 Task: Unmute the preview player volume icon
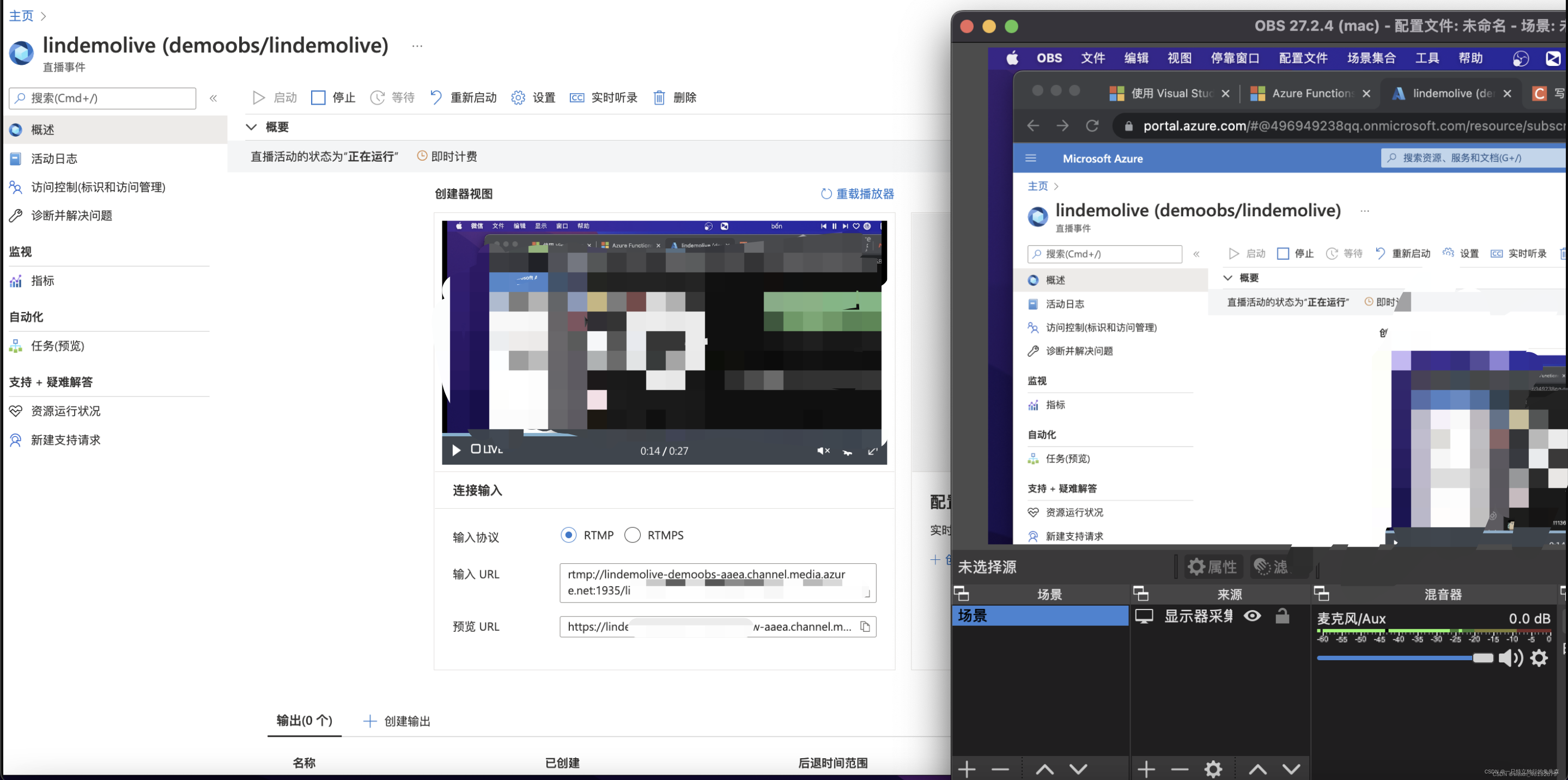click(823, 451)
